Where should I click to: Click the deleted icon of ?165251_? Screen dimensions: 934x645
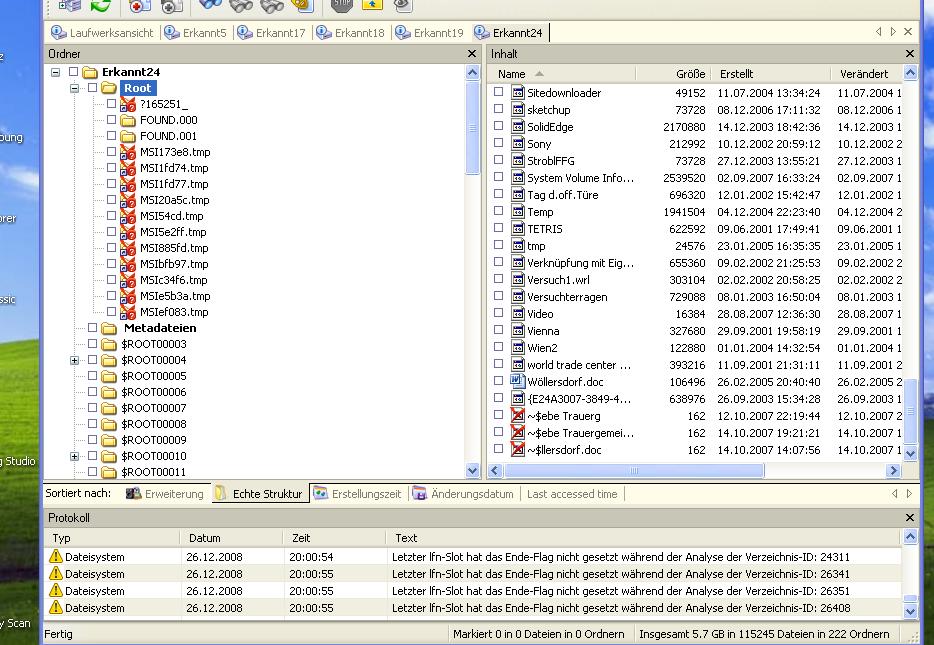pos(127,104)
